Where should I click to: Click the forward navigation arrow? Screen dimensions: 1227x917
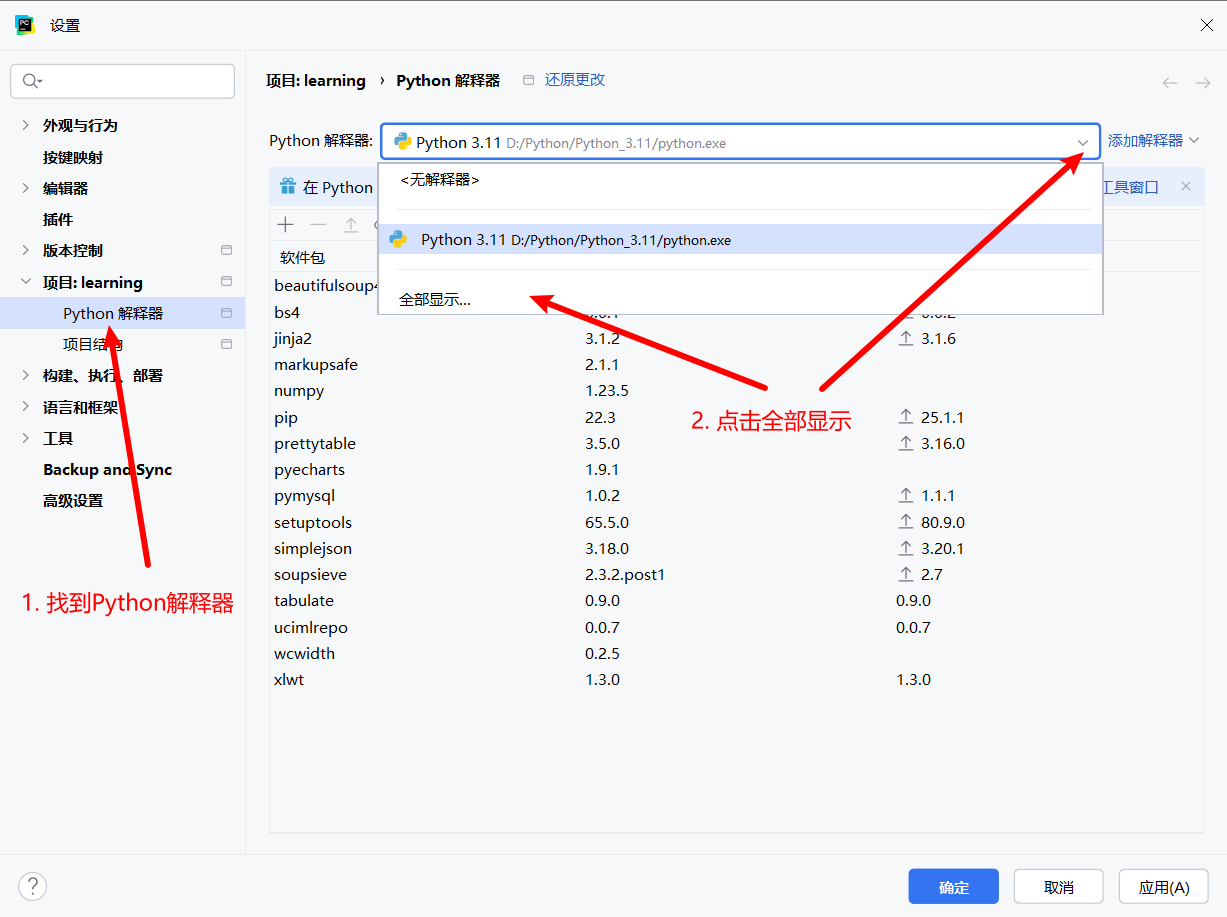1202,83
